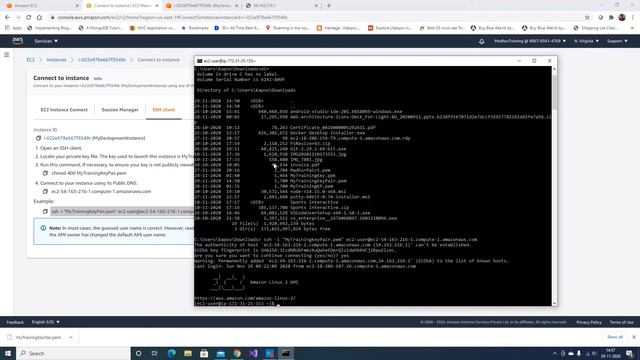
Task: Open the Windows notification center
Action: point(630,353)
